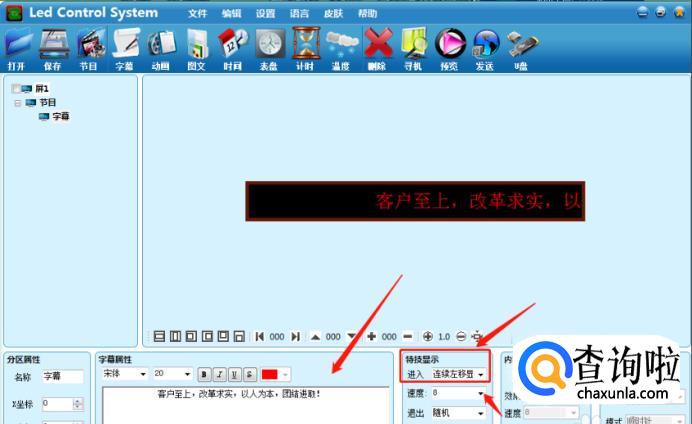Click second layout icon with vertical split
Viewport: 692px width, 424px height.
[x=175, y=337]
